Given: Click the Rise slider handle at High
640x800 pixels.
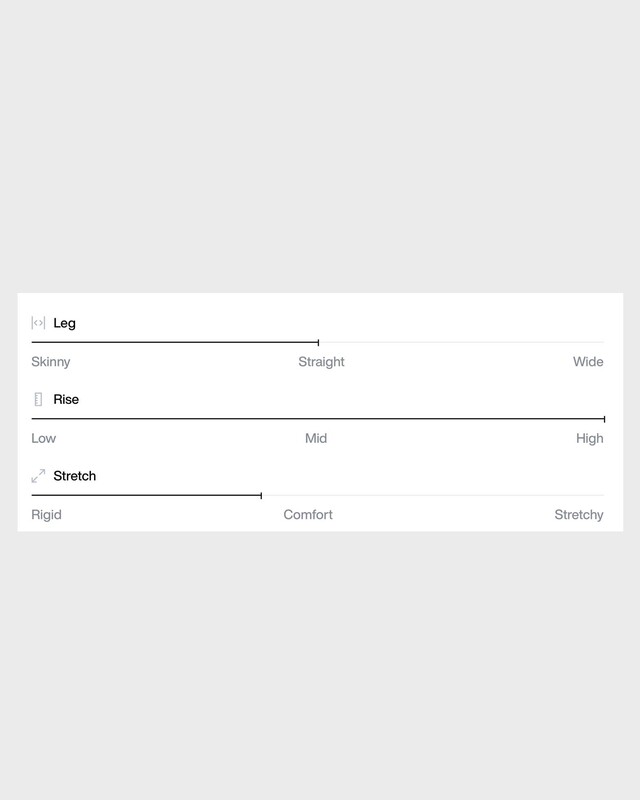Looking at the screenshot, I should tap(604, 419).
